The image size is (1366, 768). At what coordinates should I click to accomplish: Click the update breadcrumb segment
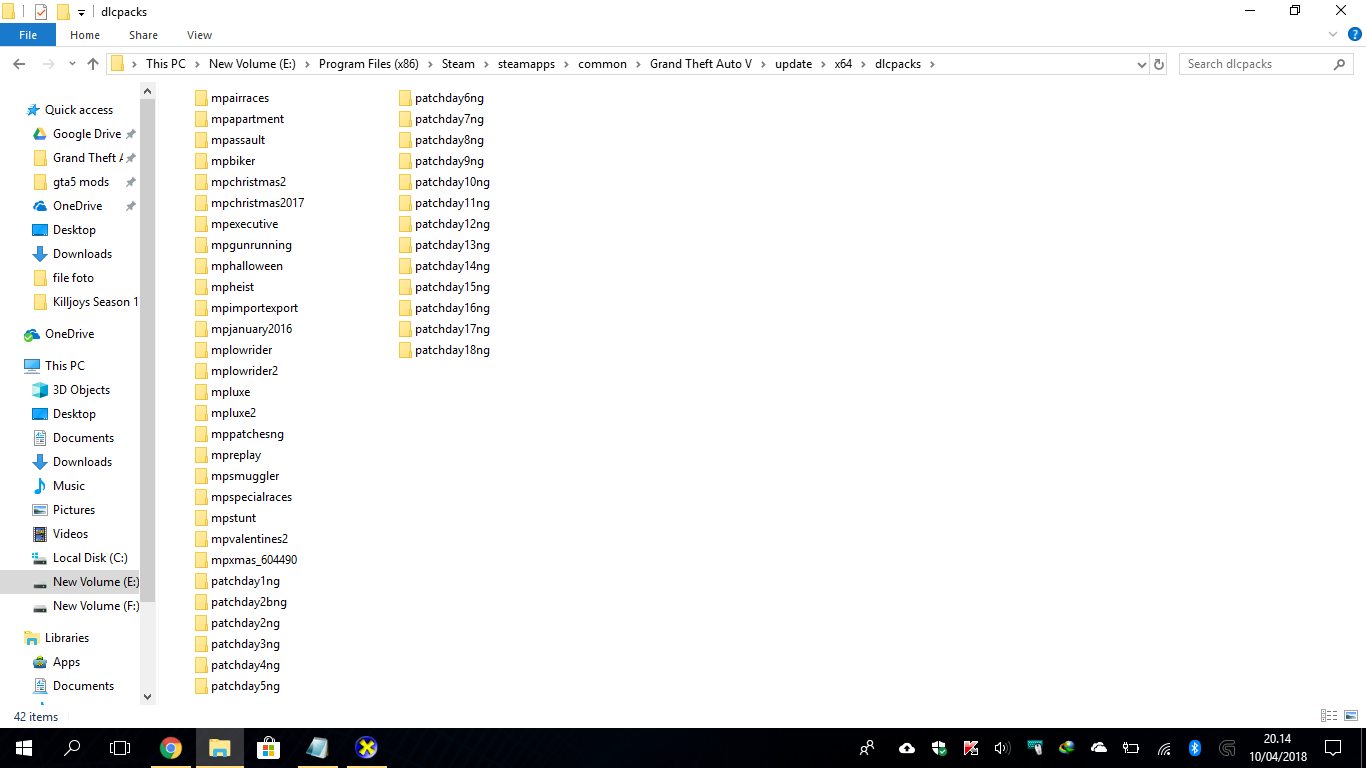(x=793, y=64)
